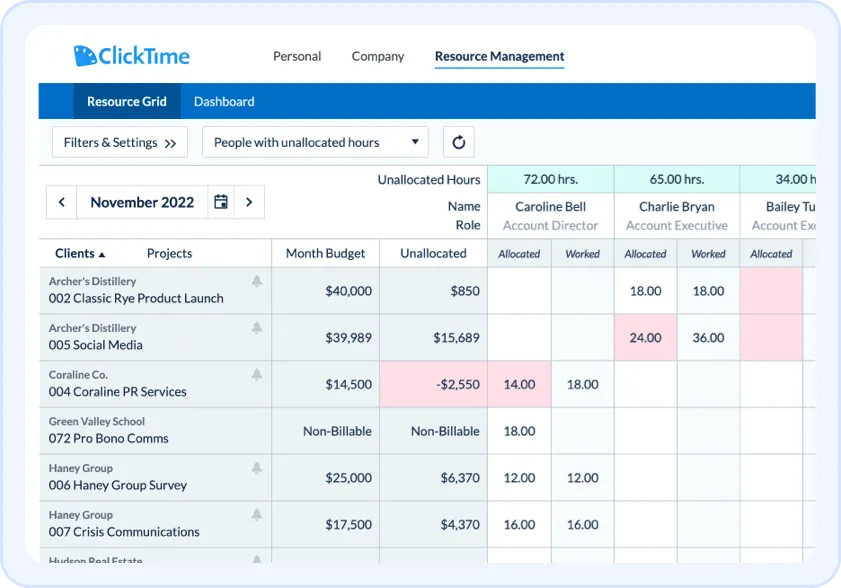Click bell icon for 002 Classic Rye Product Launch
The width and height of the screenshot is (841, 588).
[257, 281]
